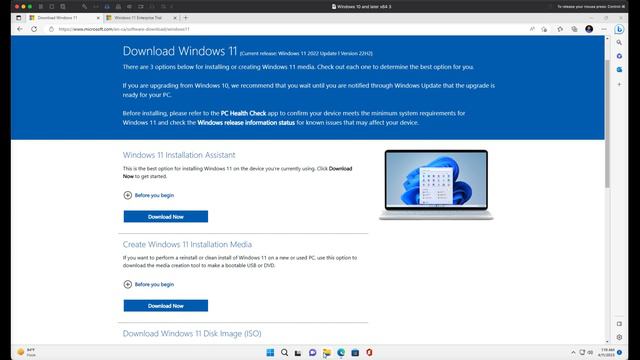Viewport: 640px width, 360px height.
Task: Open the Windows Start menu
Action: 270,352
